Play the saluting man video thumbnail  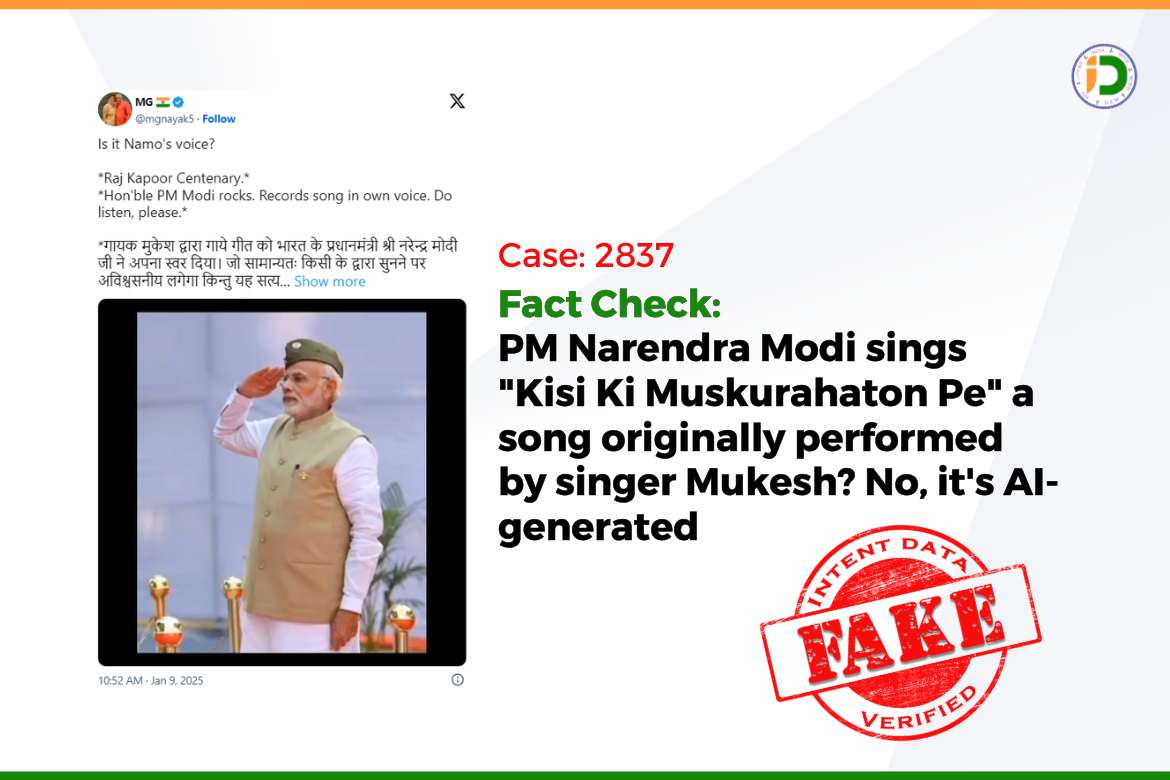coord(282,482)
